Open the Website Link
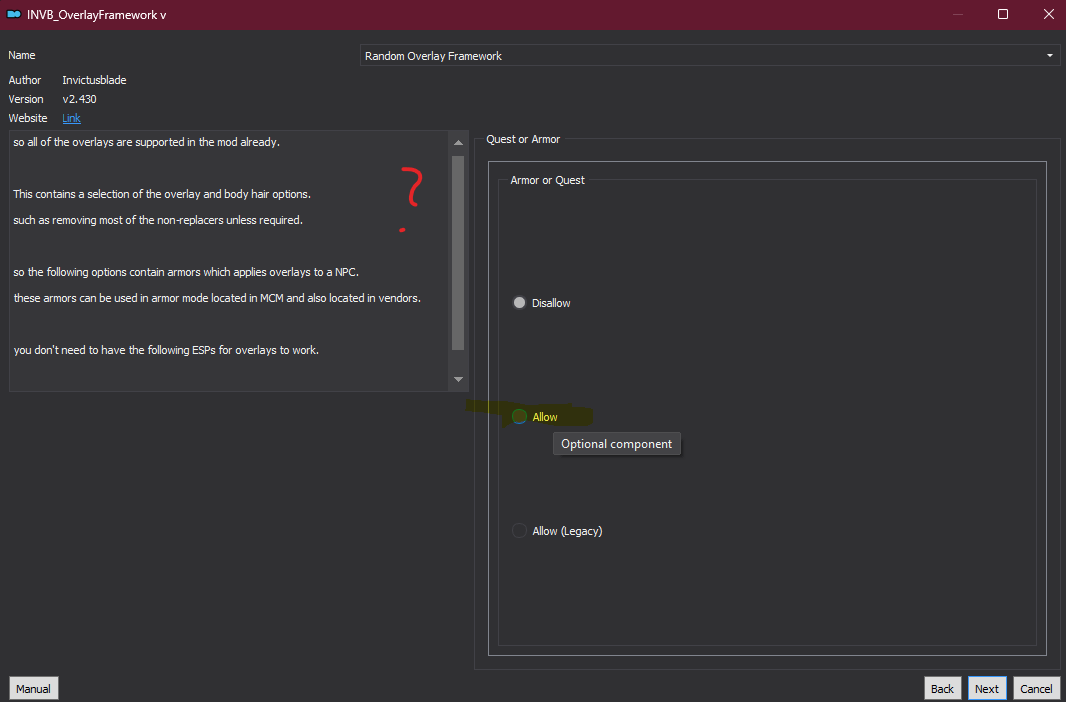This screenshot has height=702, width=1066. (71, 118)
